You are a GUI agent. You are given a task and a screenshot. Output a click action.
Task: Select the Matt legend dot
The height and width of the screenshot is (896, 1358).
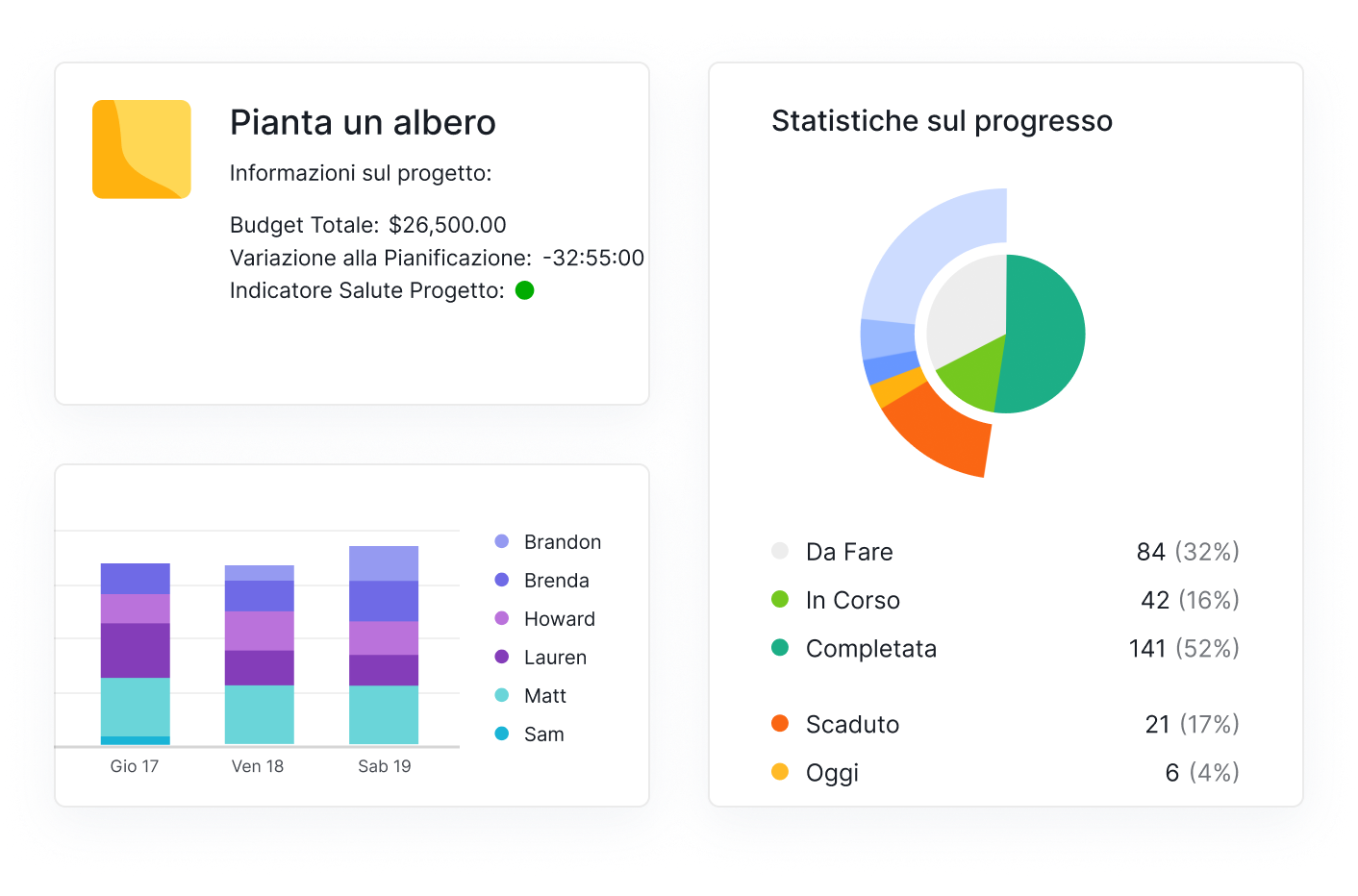[501, 695]
